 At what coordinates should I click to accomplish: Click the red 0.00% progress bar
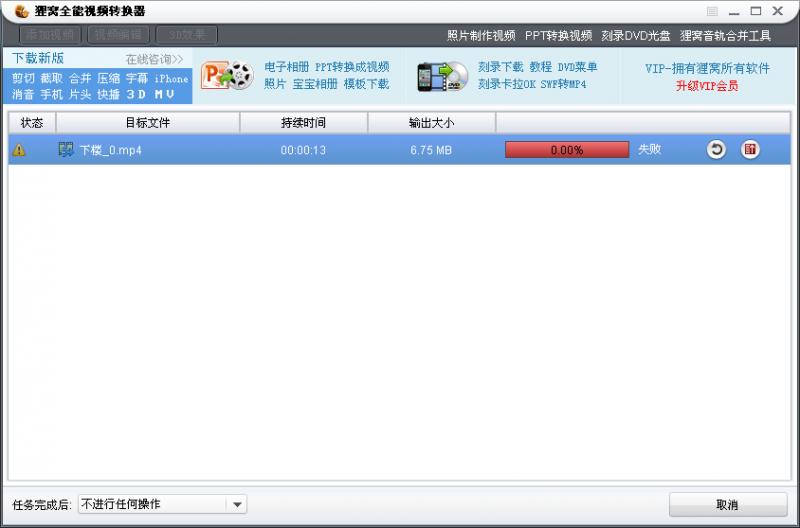567,150
